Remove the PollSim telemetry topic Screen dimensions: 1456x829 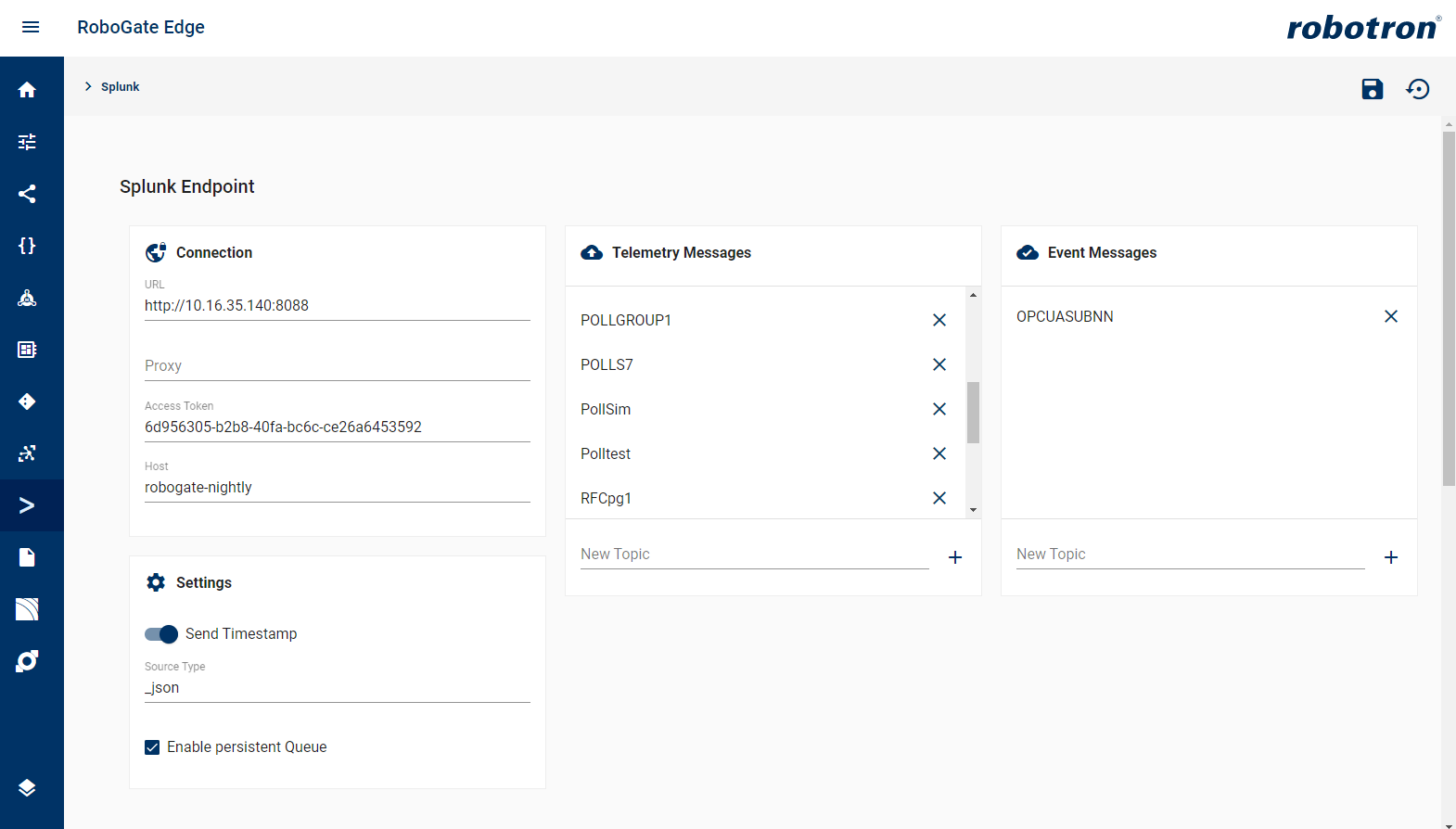coord(939,409)
